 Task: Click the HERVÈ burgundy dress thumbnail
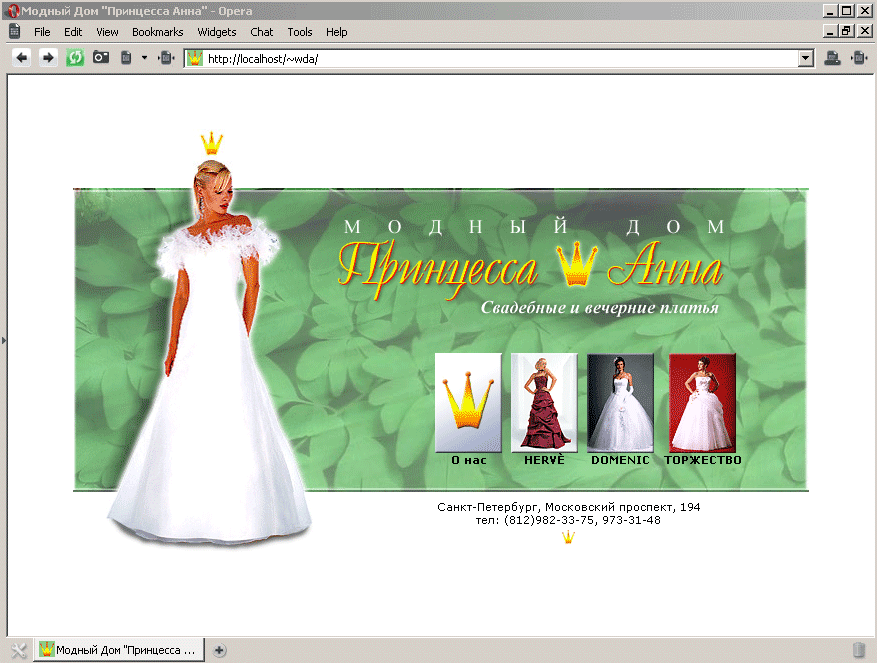544,402
